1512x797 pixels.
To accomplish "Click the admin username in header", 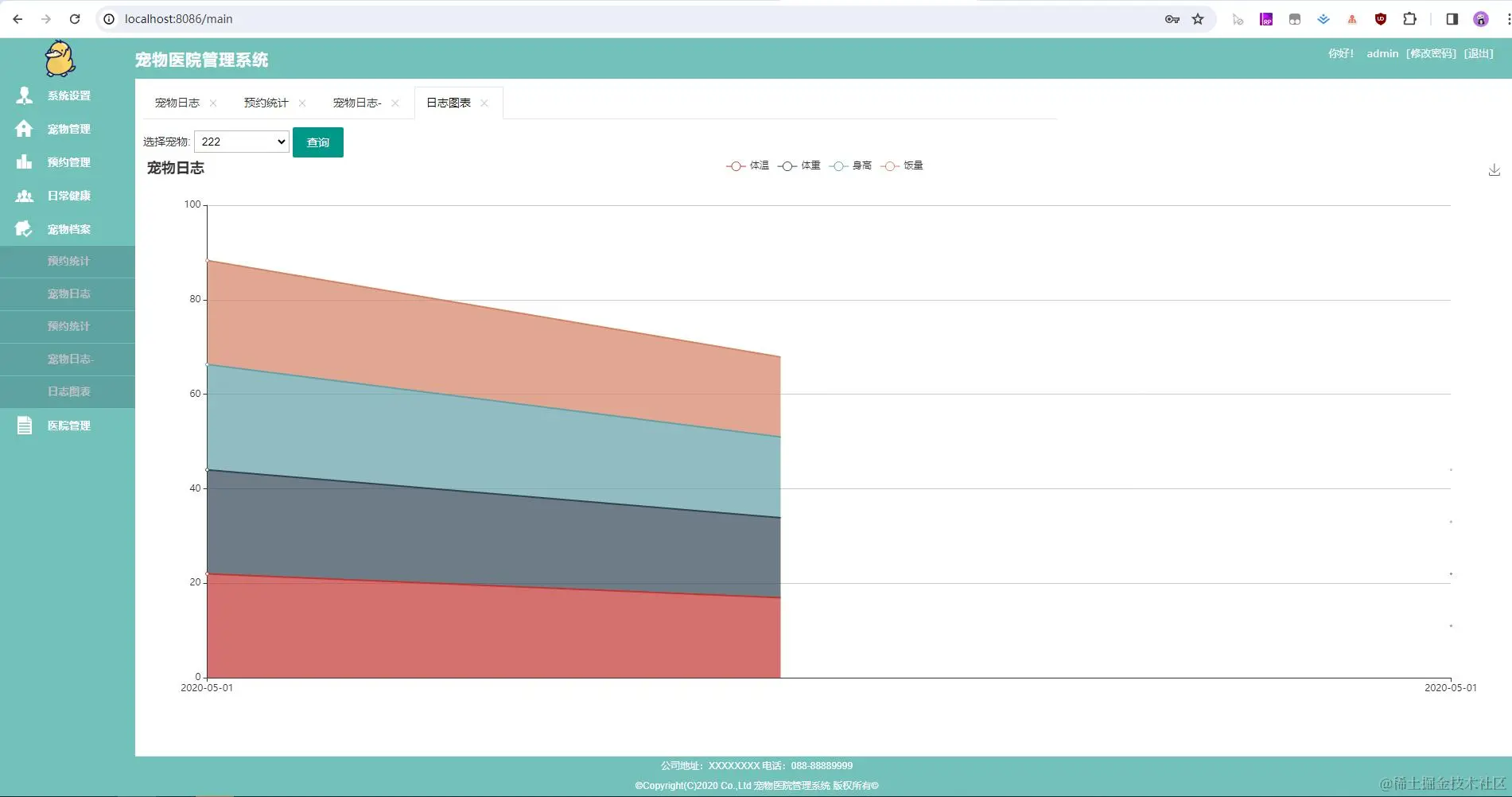I will pos(1382,53).
